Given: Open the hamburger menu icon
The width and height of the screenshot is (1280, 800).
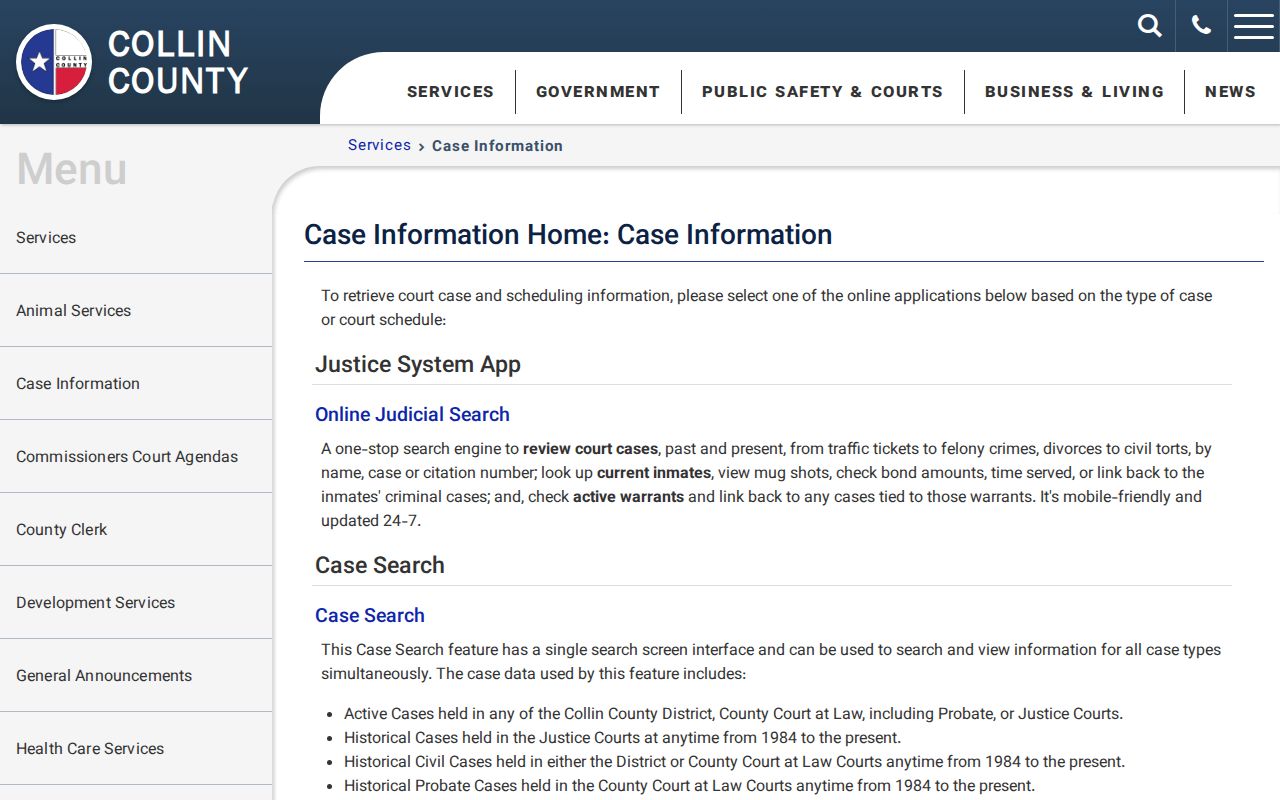Looking at the screenshot, I should pyautogui.click(x=1254, y=26).
